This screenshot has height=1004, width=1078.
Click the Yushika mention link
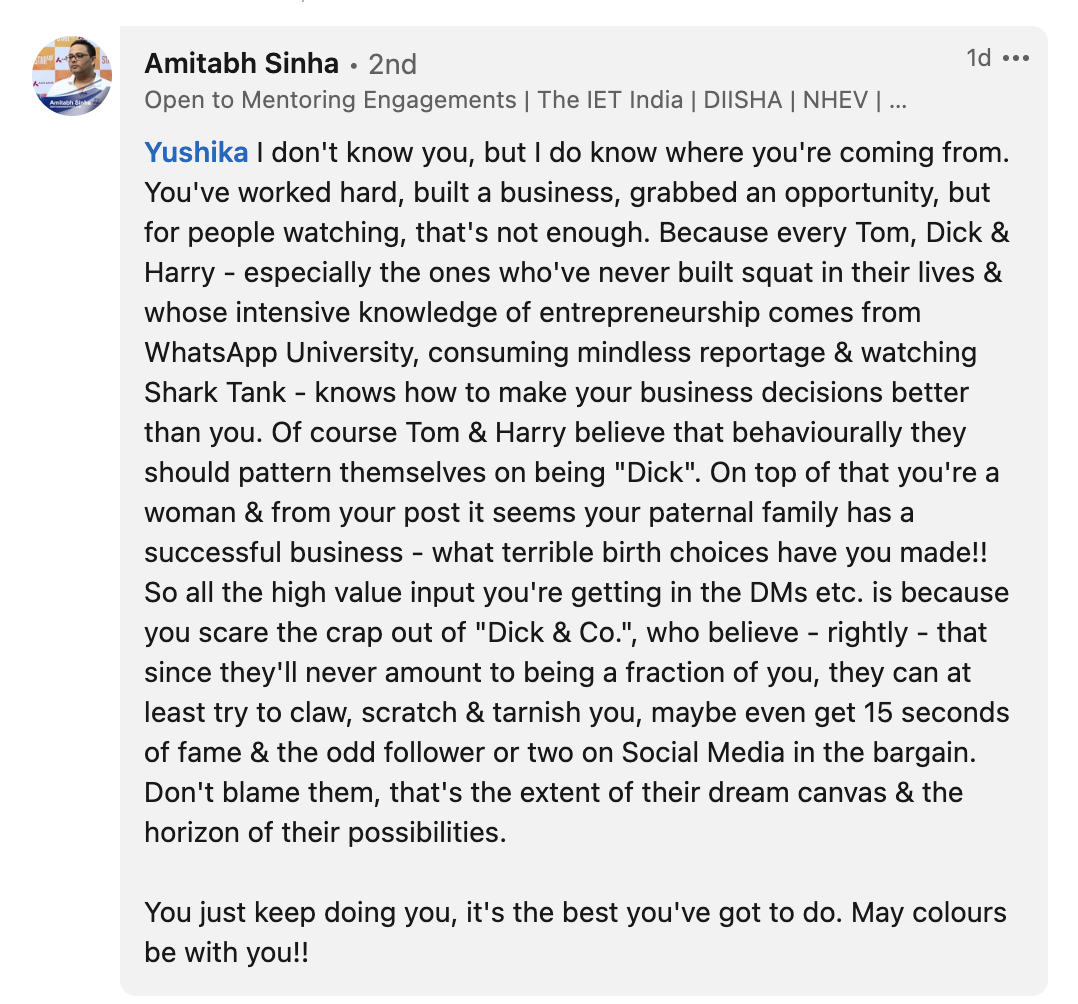click(196, 153)
